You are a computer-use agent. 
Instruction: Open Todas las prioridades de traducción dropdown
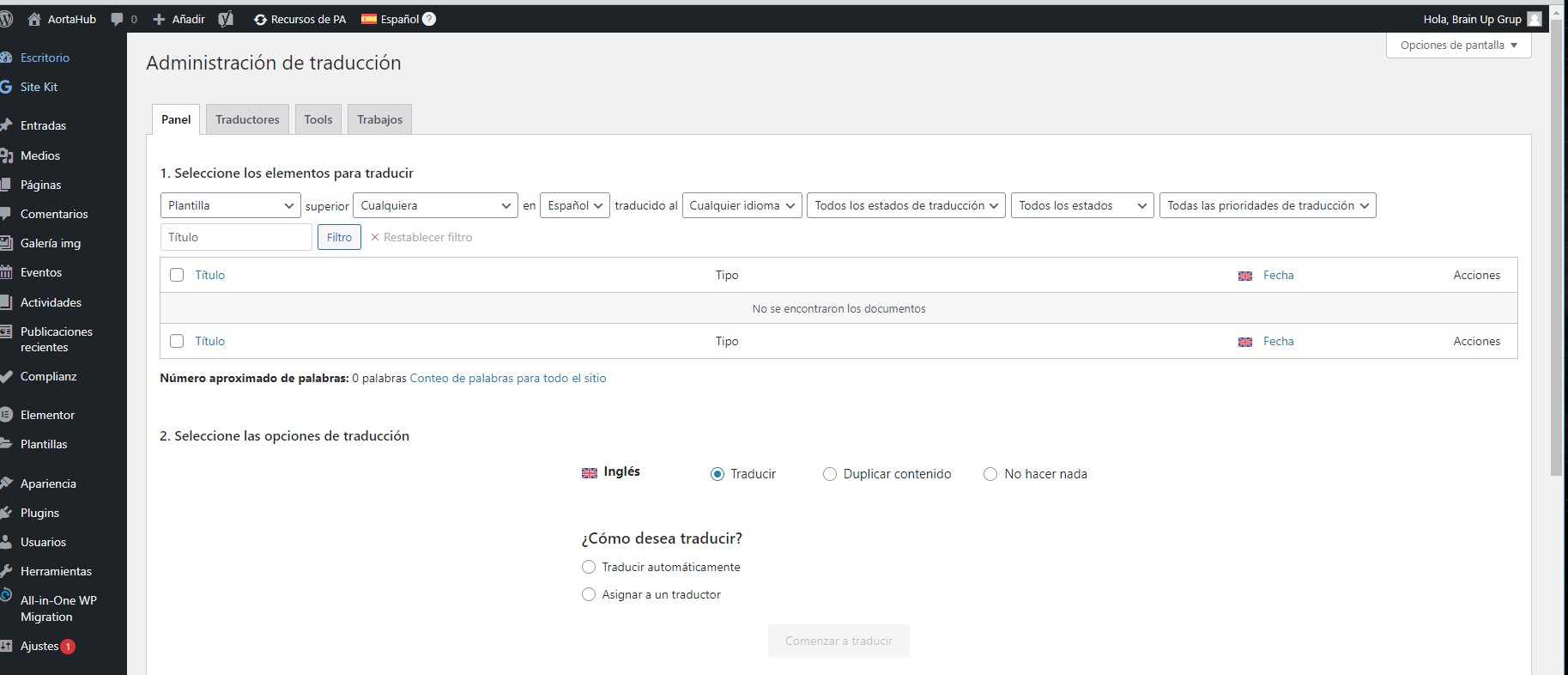[1267, 205]
